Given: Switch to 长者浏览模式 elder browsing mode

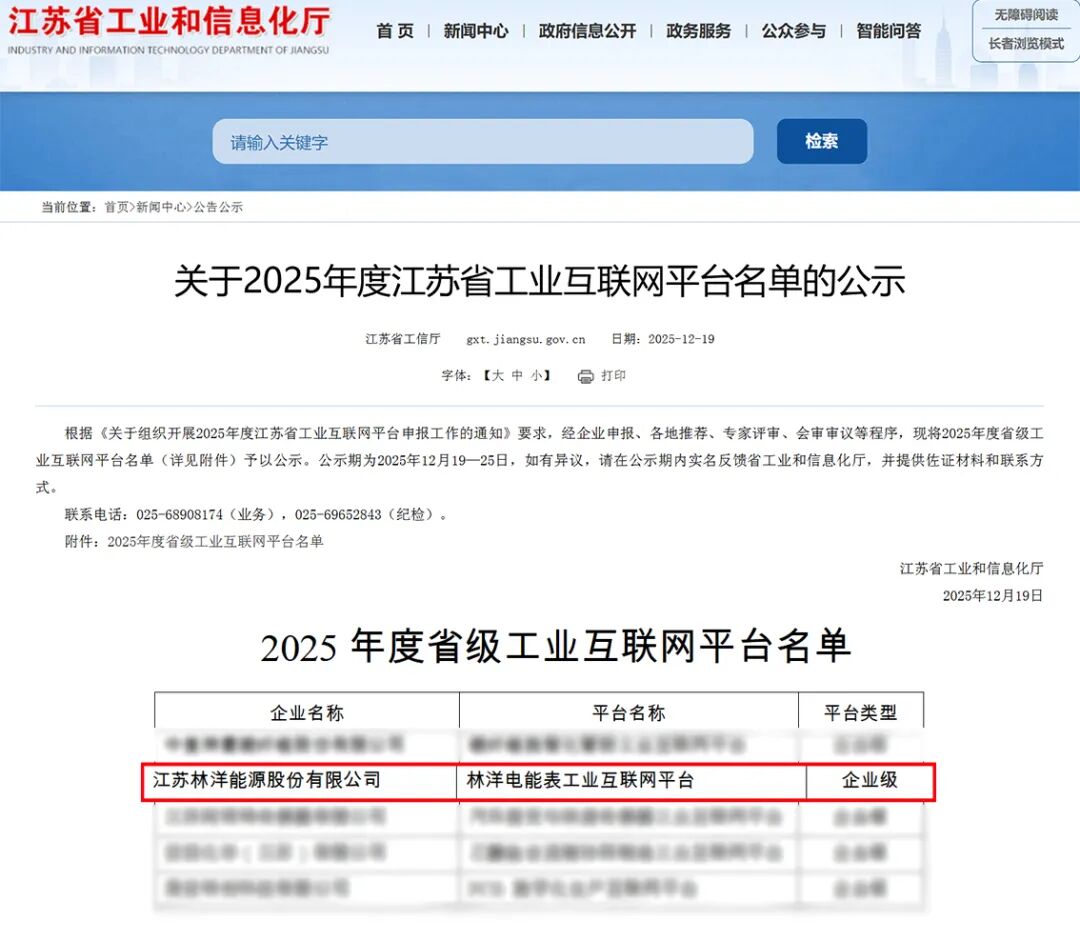Looking at the screenshot, I should pos(1025,44).
